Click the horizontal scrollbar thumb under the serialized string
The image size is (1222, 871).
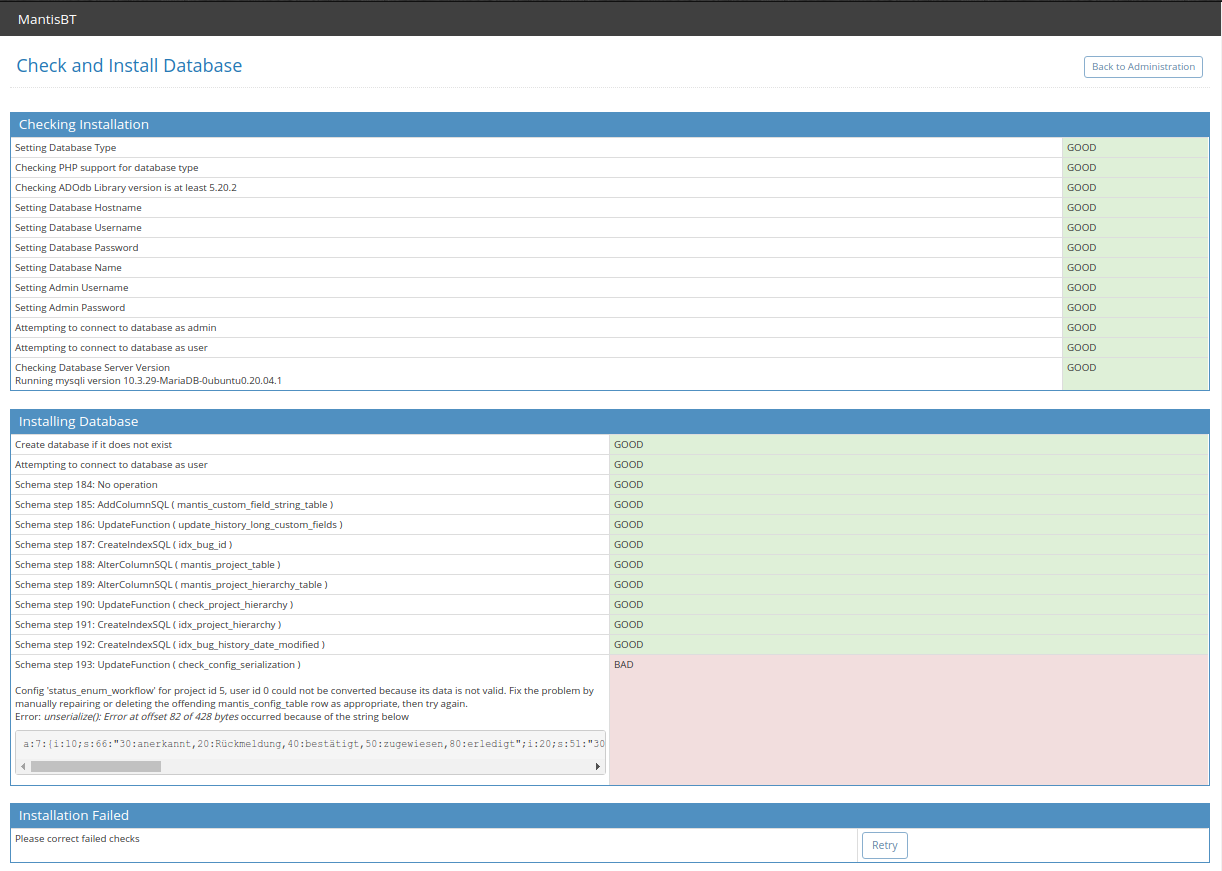pos(95,766)
